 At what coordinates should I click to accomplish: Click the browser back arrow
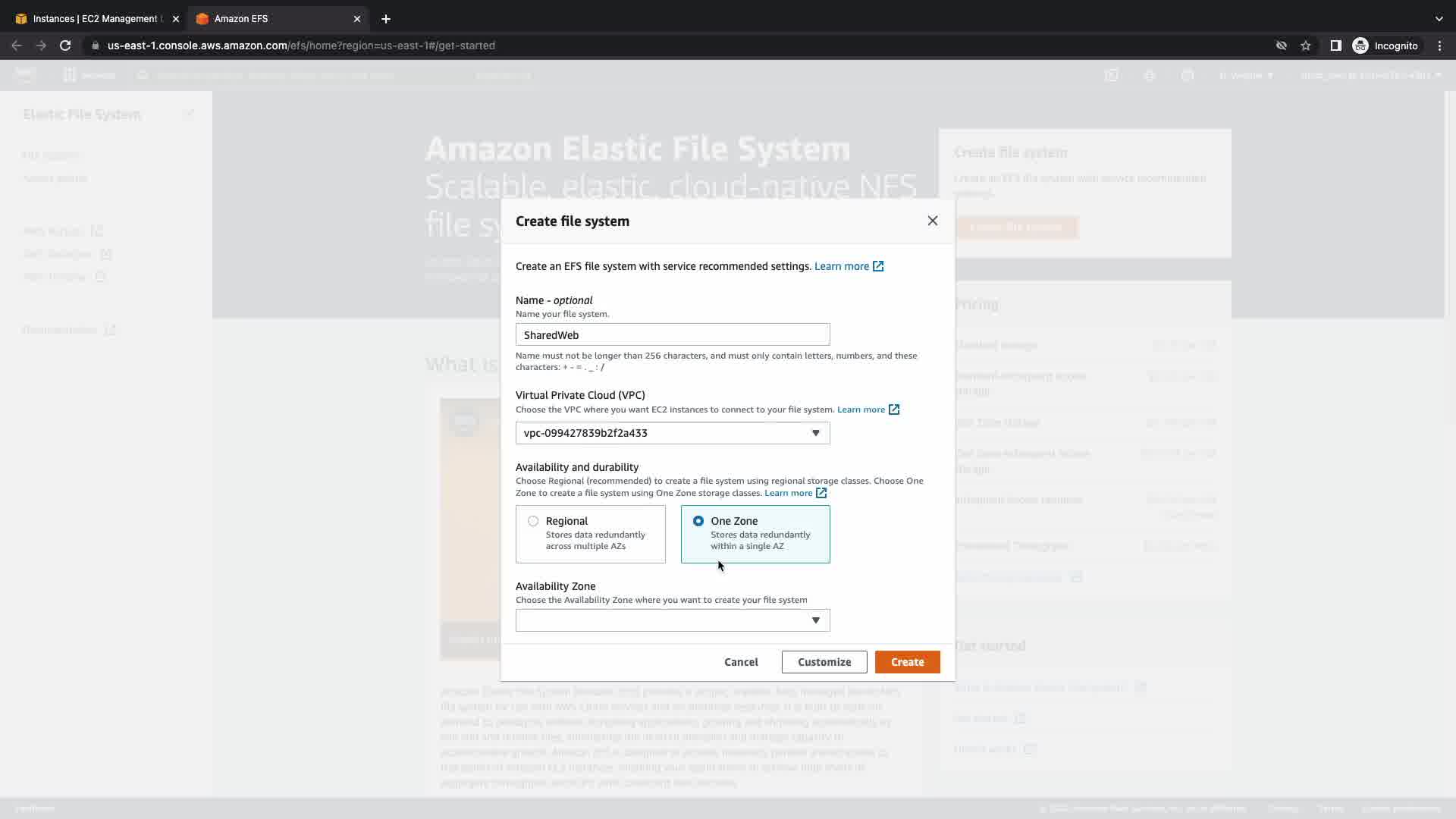tap(17, 45)
